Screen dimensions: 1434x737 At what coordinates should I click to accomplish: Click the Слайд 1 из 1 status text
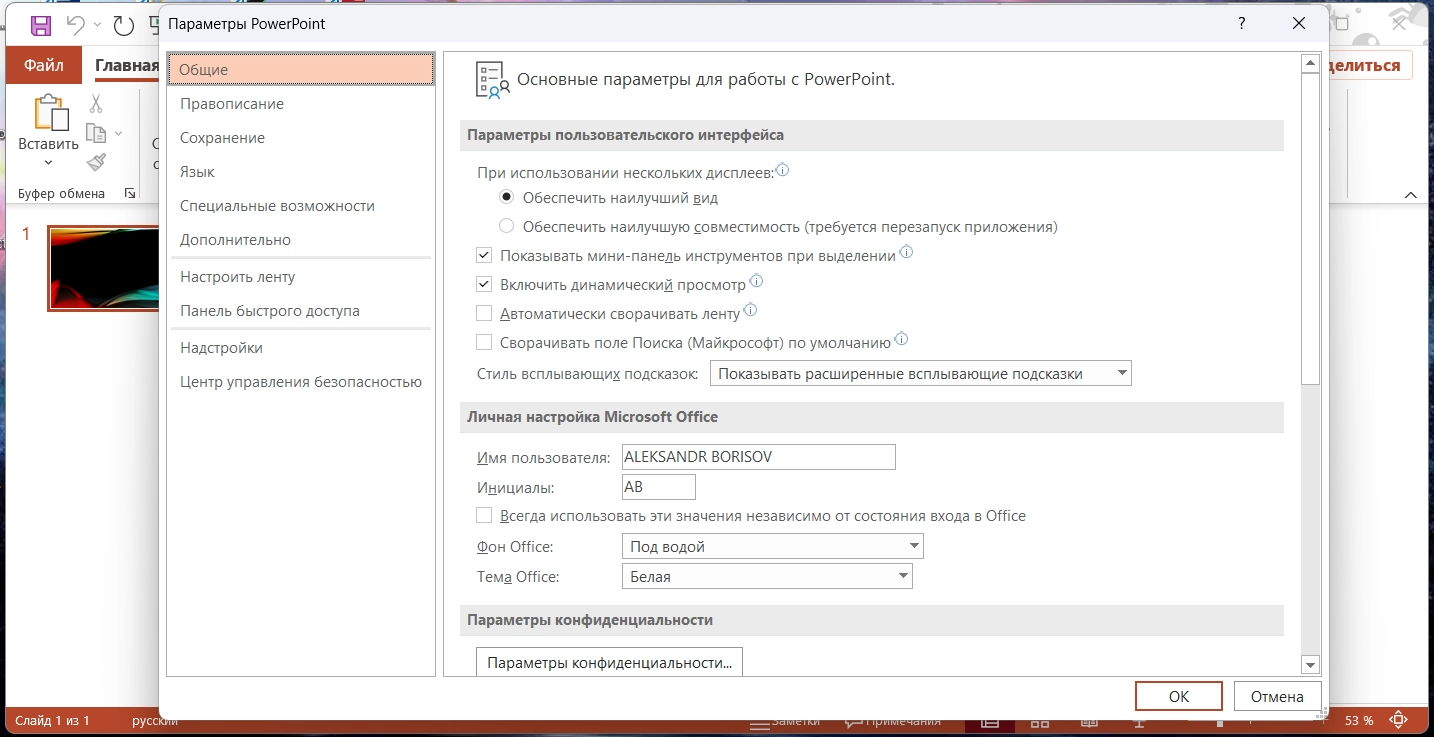click(x=52, y=720)
